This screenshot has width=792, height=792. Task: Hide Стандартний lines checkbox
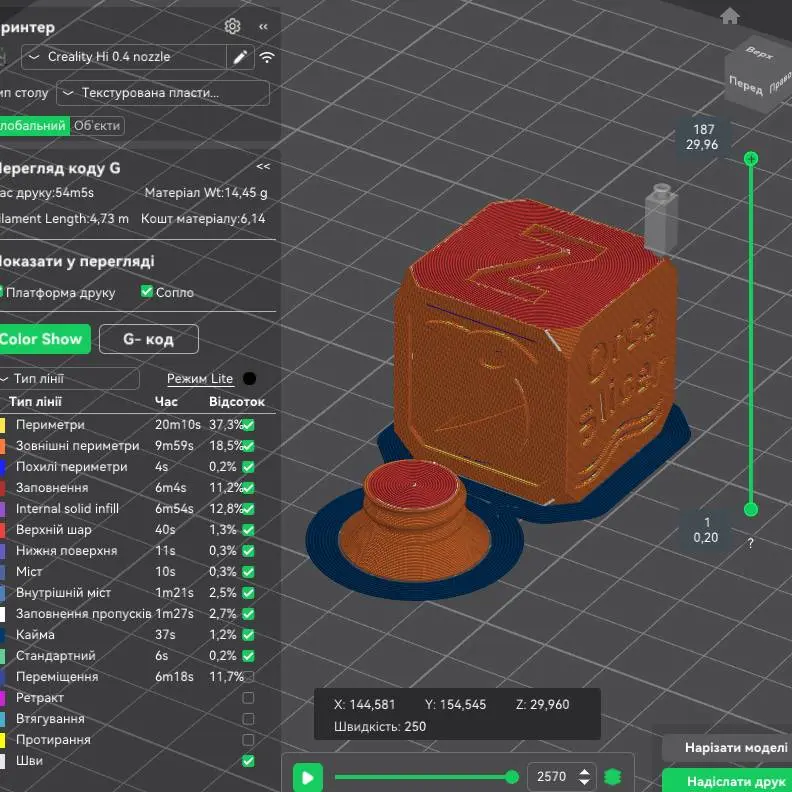click(248, 656)
